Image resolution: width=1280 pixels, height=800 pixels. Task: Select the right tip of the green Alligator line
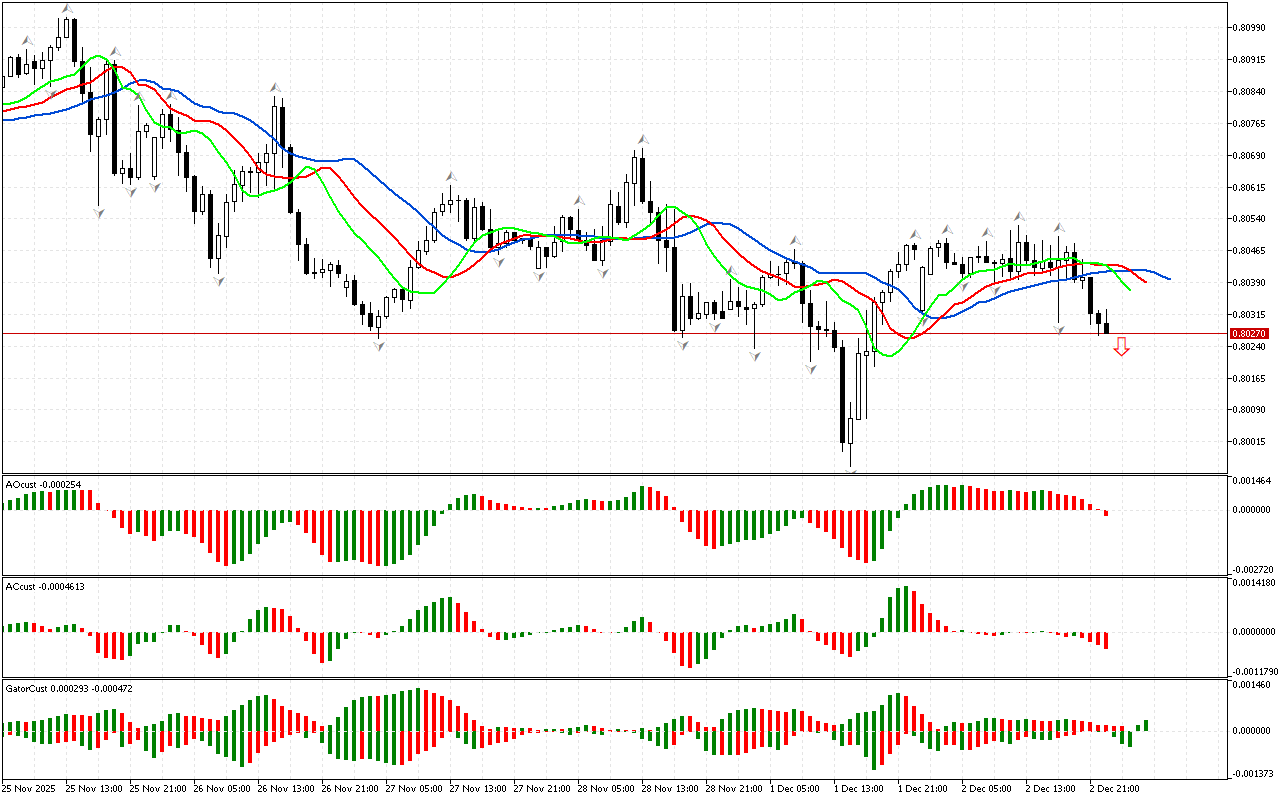click(1130, 291)
